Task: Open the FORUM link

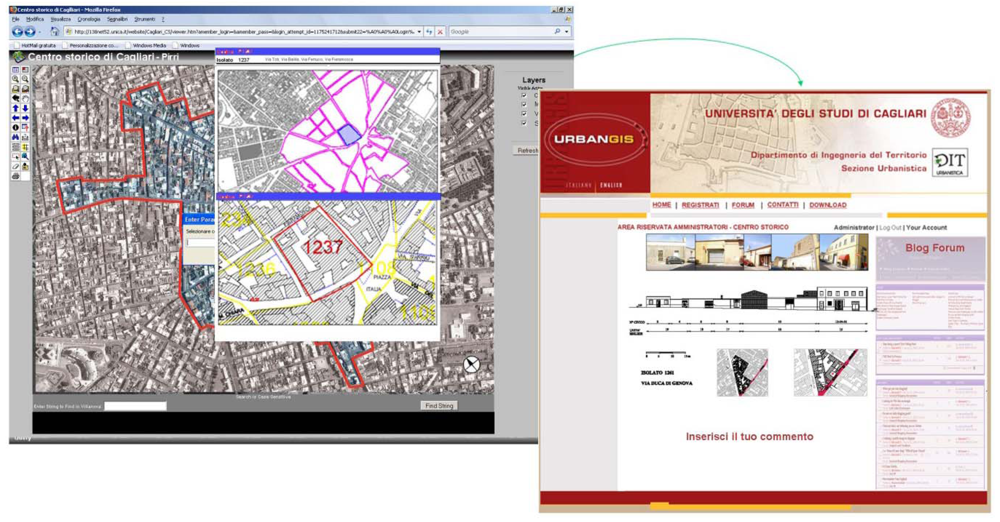Action: (x=743, y=205)
